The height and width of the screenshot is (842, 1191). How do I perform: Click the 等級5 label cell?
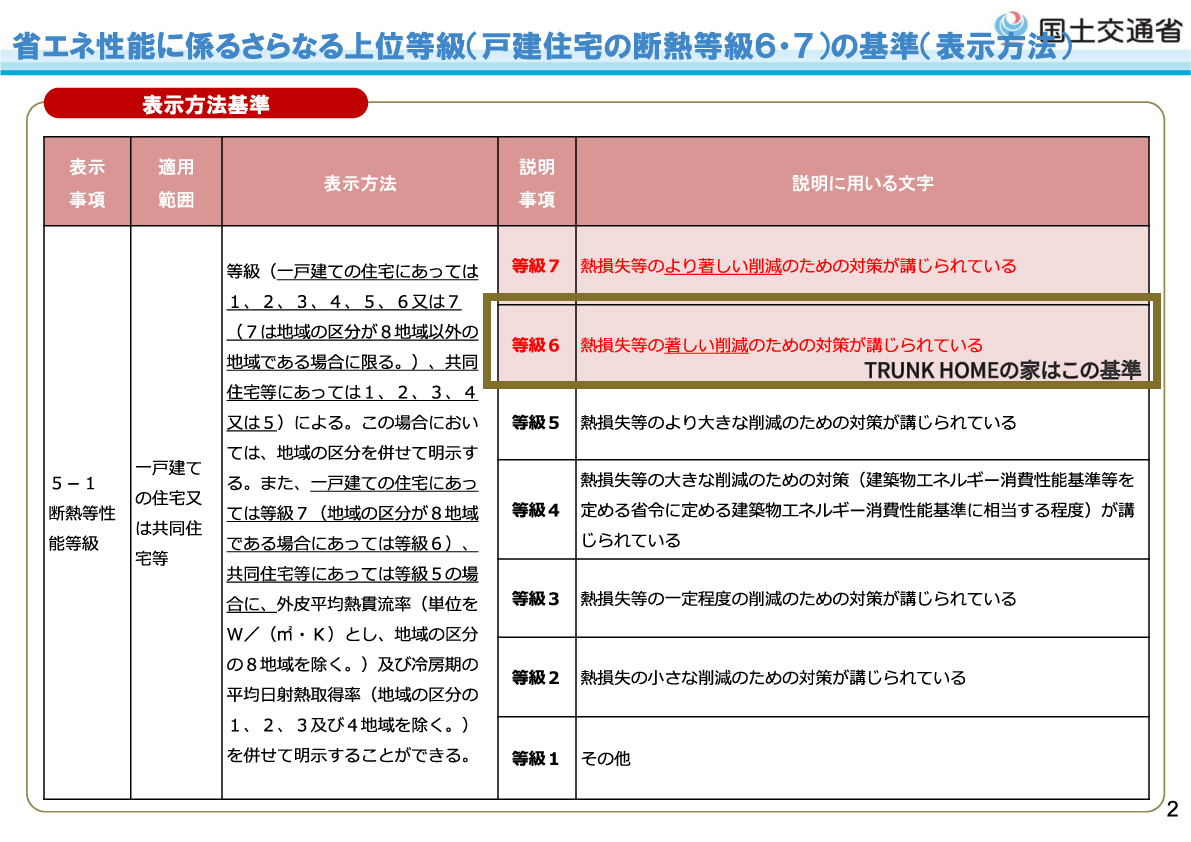537,422
